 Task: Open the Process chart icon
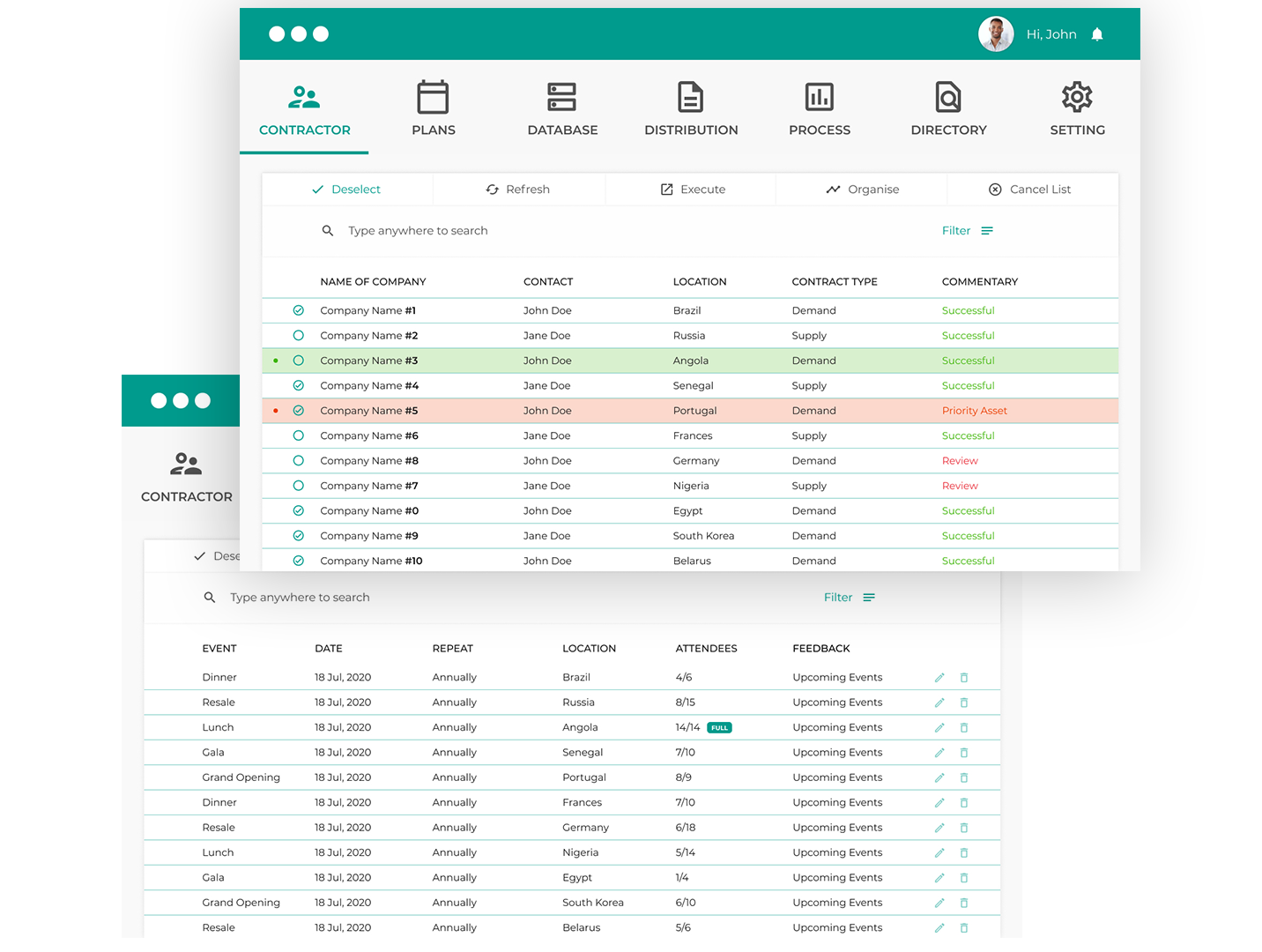point(819,97)
